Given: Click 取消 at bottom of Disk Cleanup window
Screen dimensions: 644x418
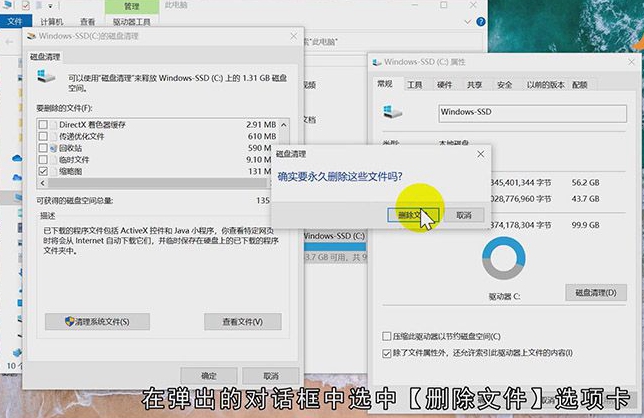Looking at the screenshot, I should (271, 376).
